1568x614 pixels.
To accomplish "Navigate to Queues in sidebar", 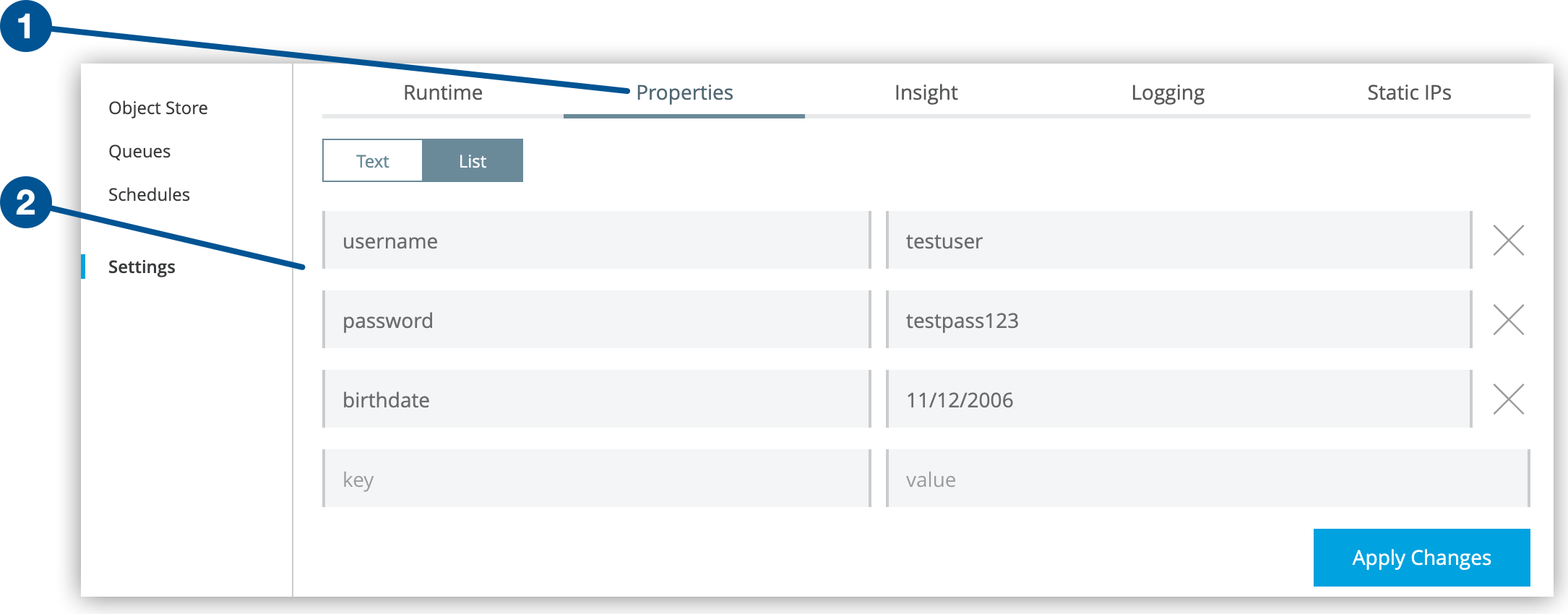I will pos(139,151).
